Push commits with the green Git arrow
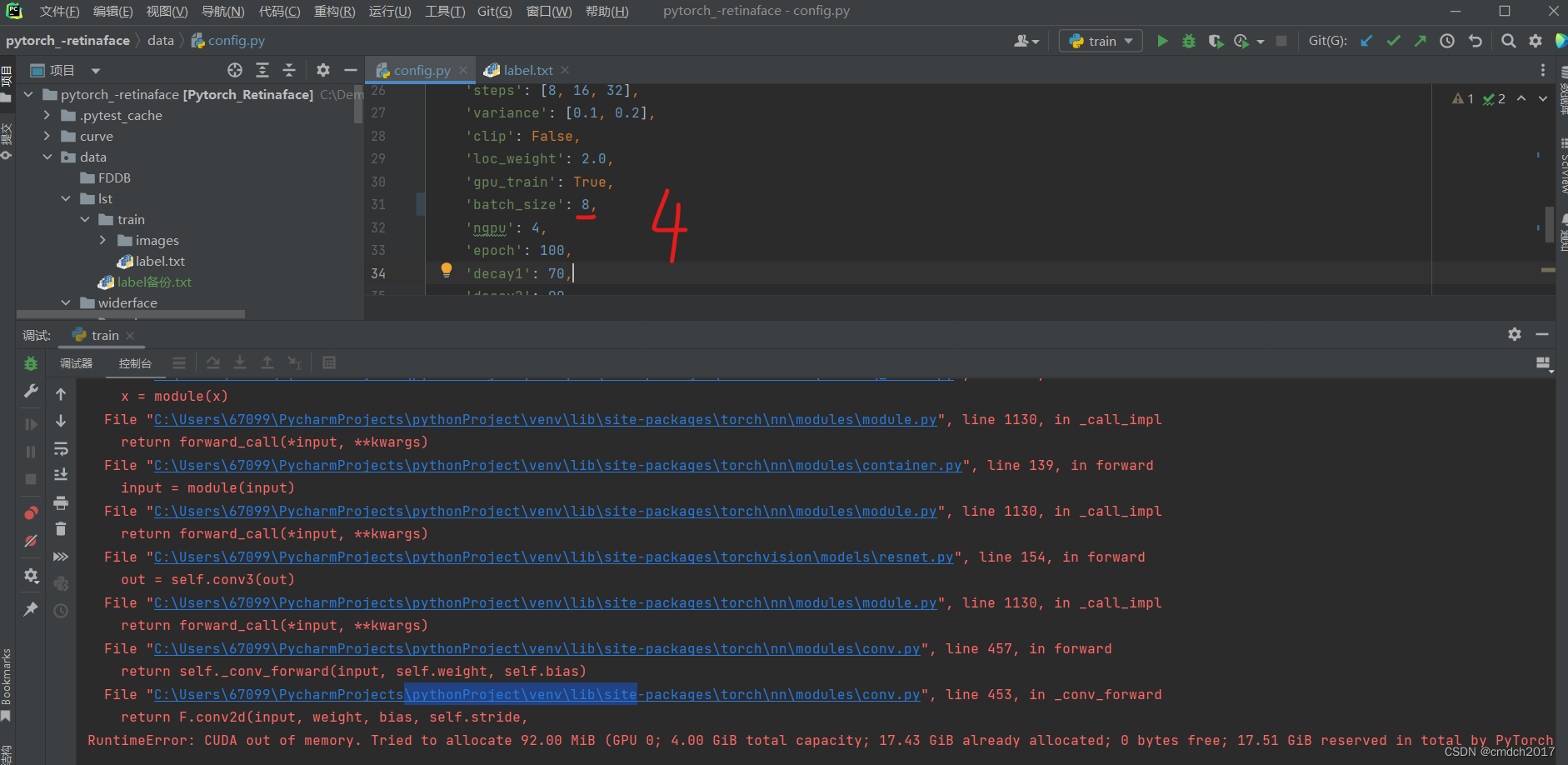 coord(1421,40)
